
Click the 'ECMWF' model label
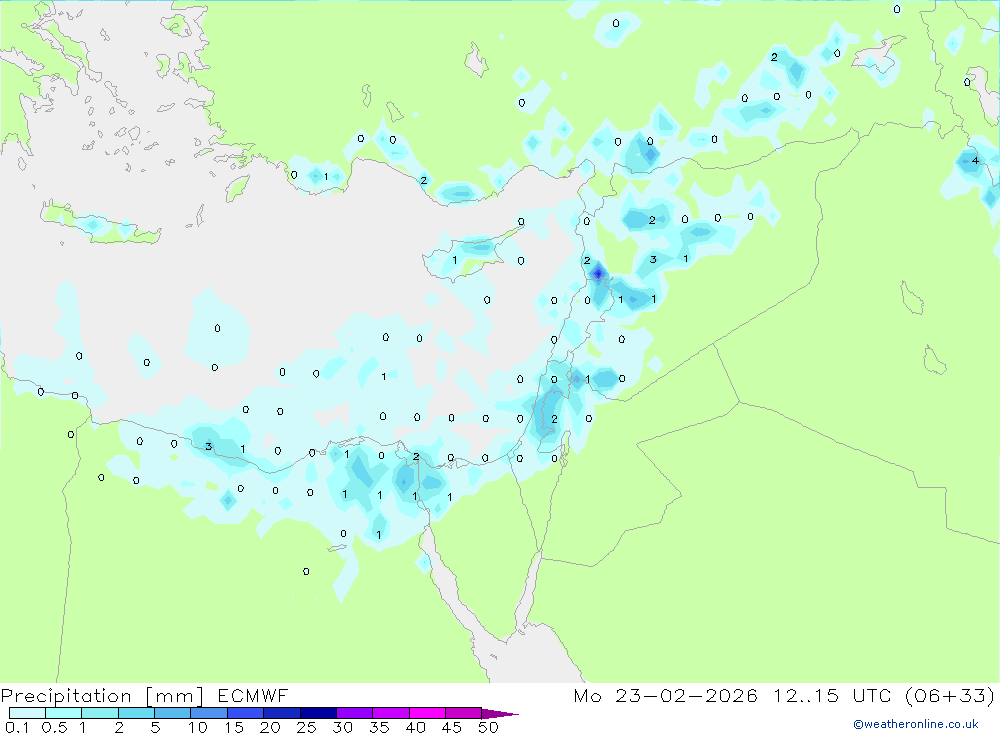(x=253, y=696)
